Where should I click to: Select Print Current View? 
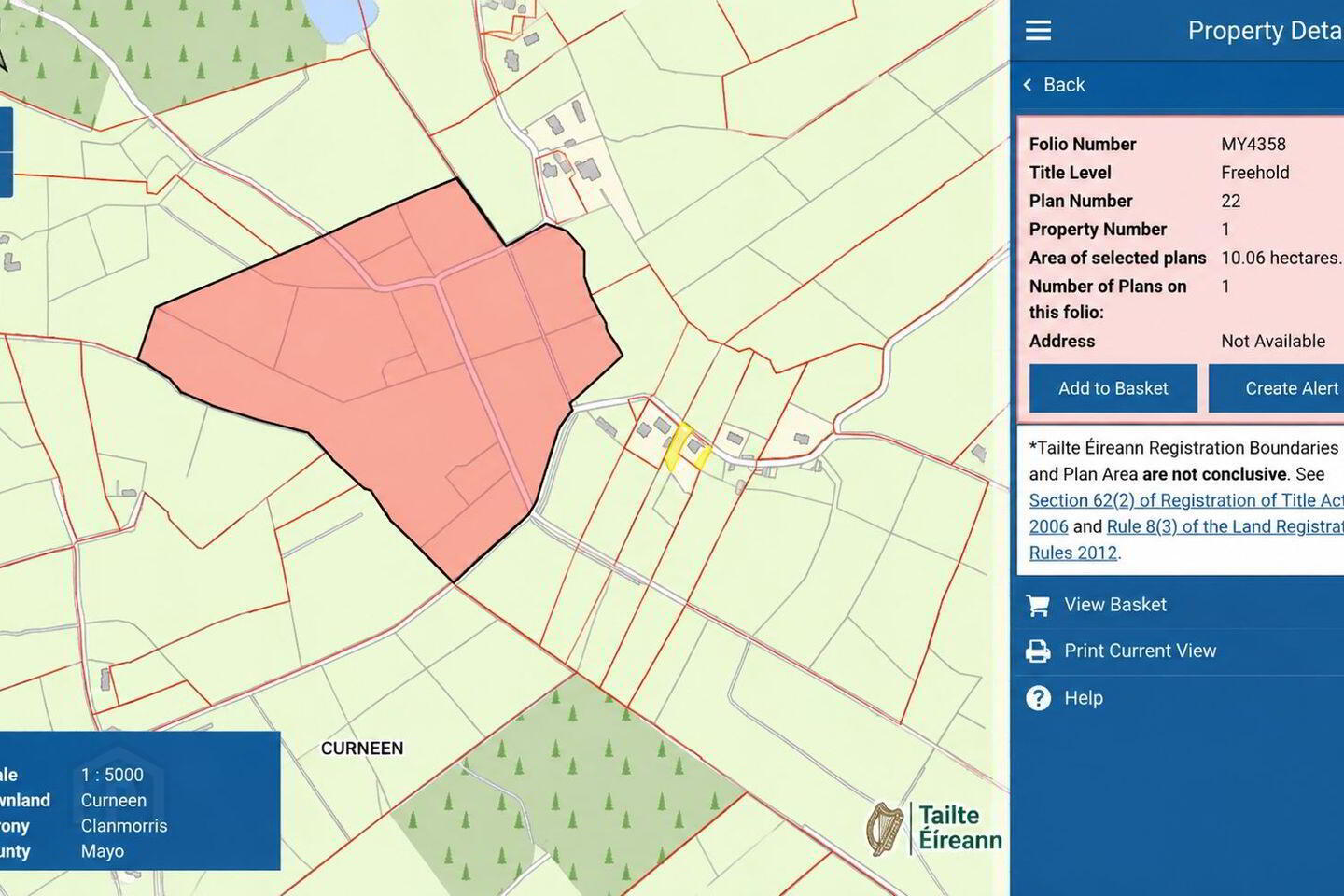pos(1141,651)
